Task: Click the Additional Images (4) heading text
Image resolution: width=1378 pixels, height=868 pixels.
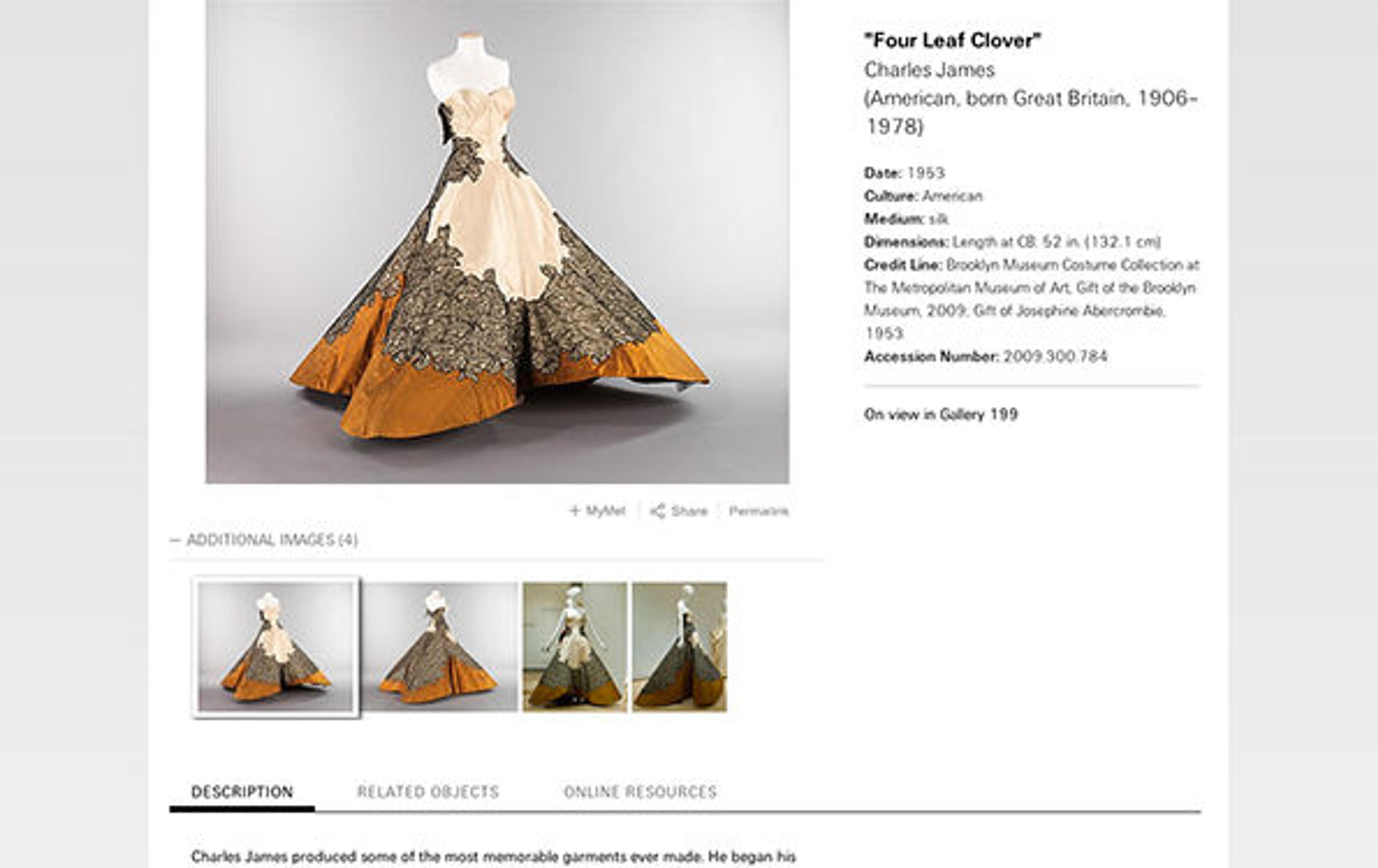Action: tap(272, 540)
